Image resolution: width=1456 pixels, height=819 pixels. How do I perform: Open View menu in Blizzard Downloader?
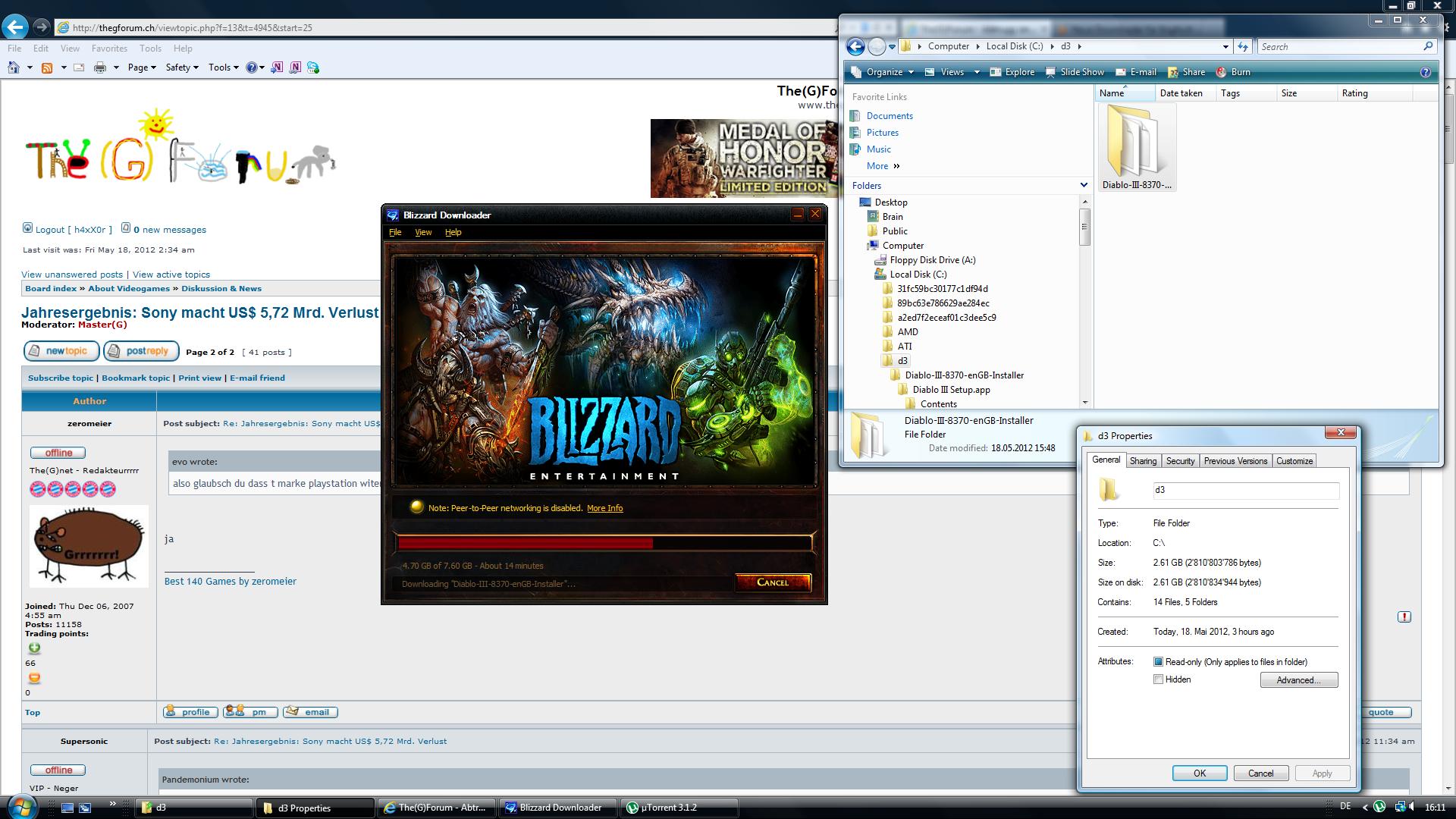[x=423, y=232]
